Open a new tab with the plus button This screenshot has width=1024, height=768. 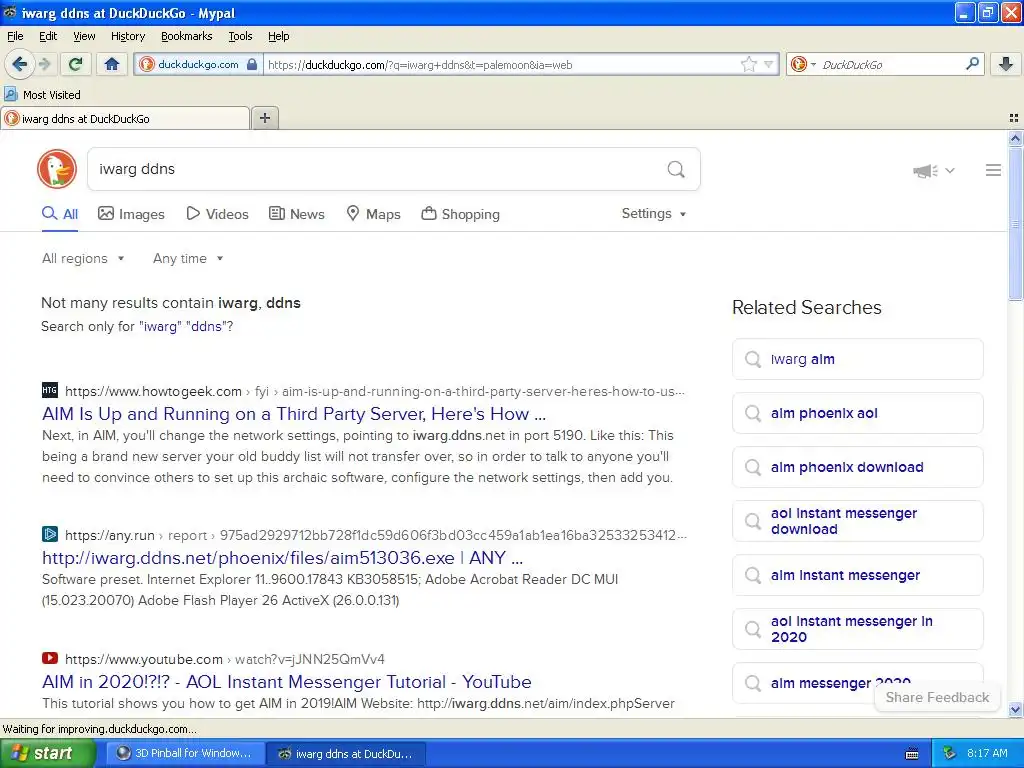coord(264,118)
